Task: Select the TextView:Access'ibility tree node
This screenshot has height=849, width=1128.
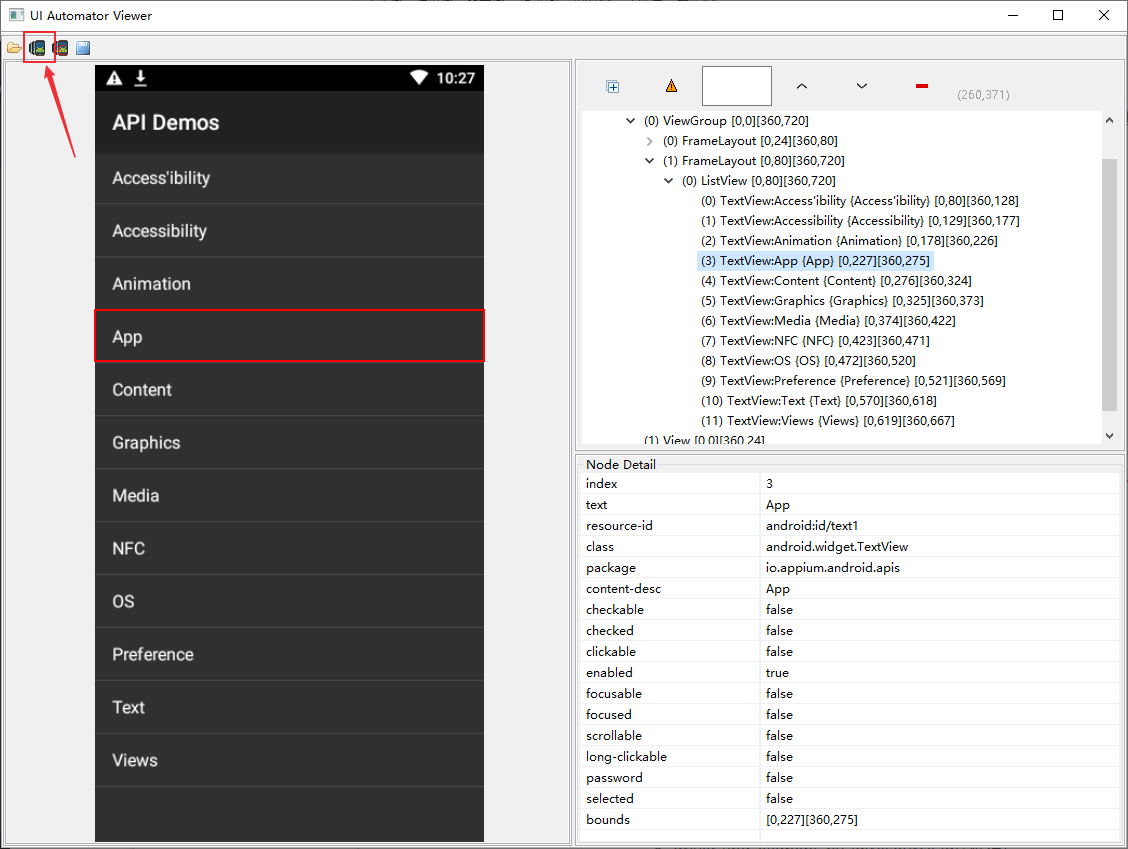Action: (860, 201)
